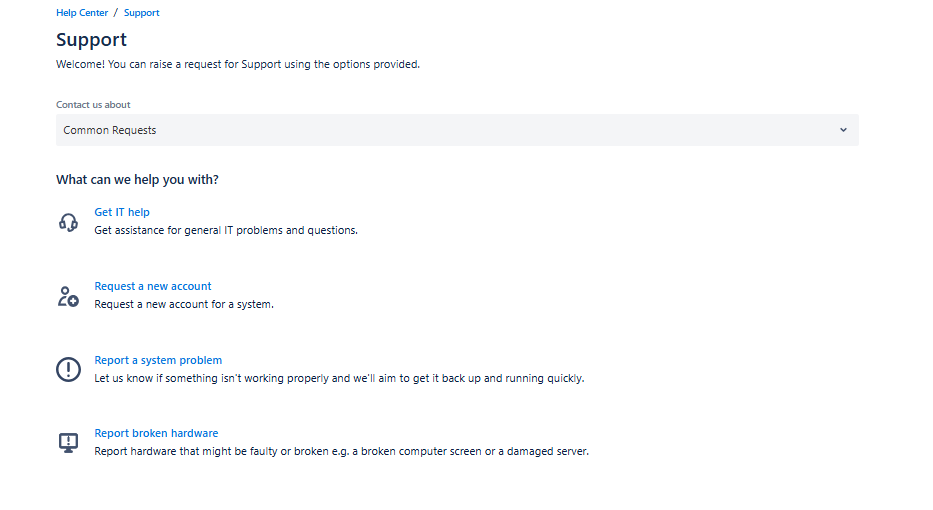Click the headset icon for IT help
The image size is (933, 510).
click(68, 222)
